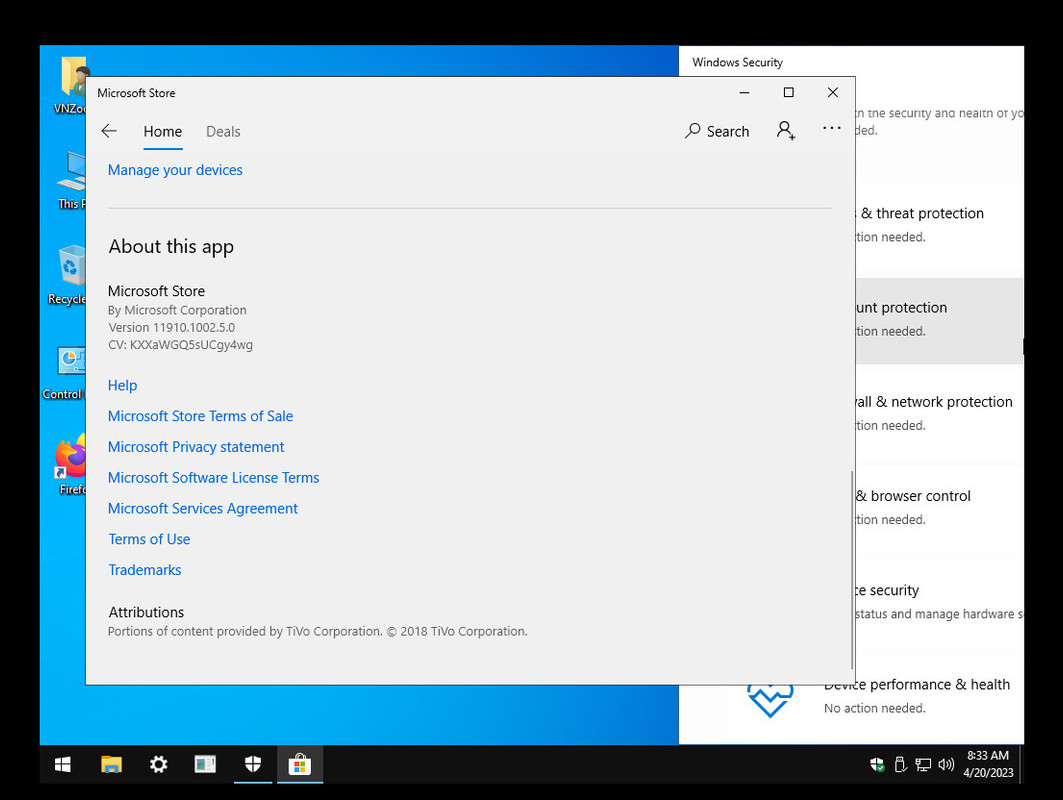The image size is (1063, 800).
Task: Open the Help link
Action: click(x=123, y=385)
